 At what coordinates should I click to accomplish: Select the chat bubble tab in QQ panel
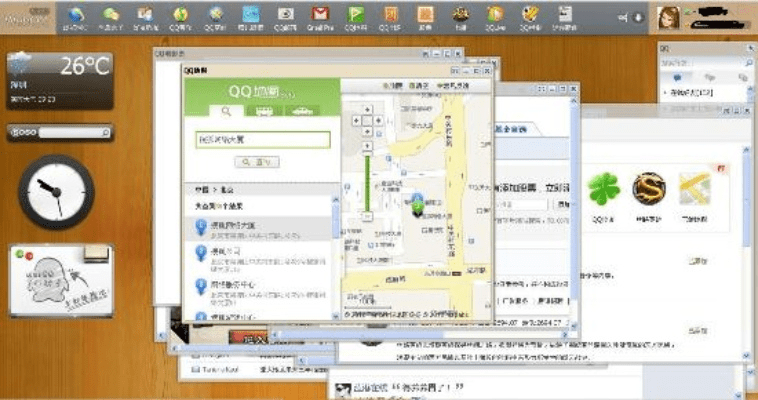pos(677,77)
